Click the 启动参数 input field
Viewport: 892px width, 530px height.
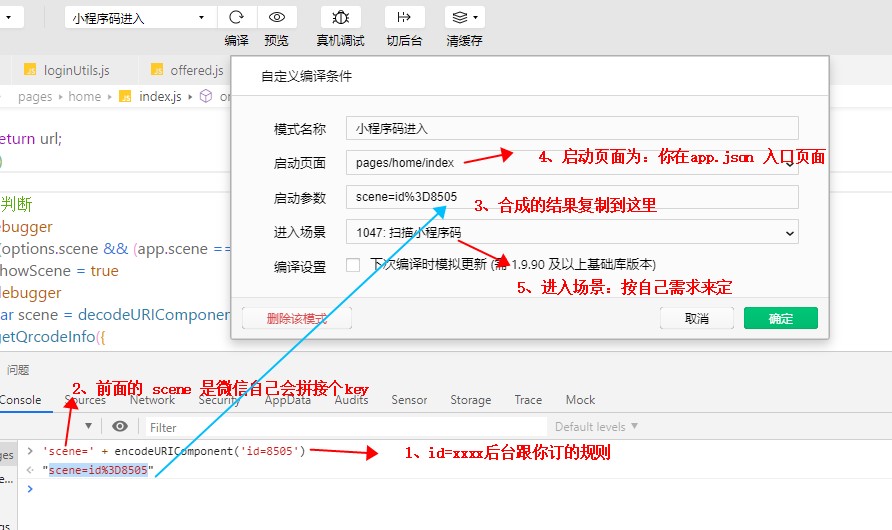click(x=572, y=197)
